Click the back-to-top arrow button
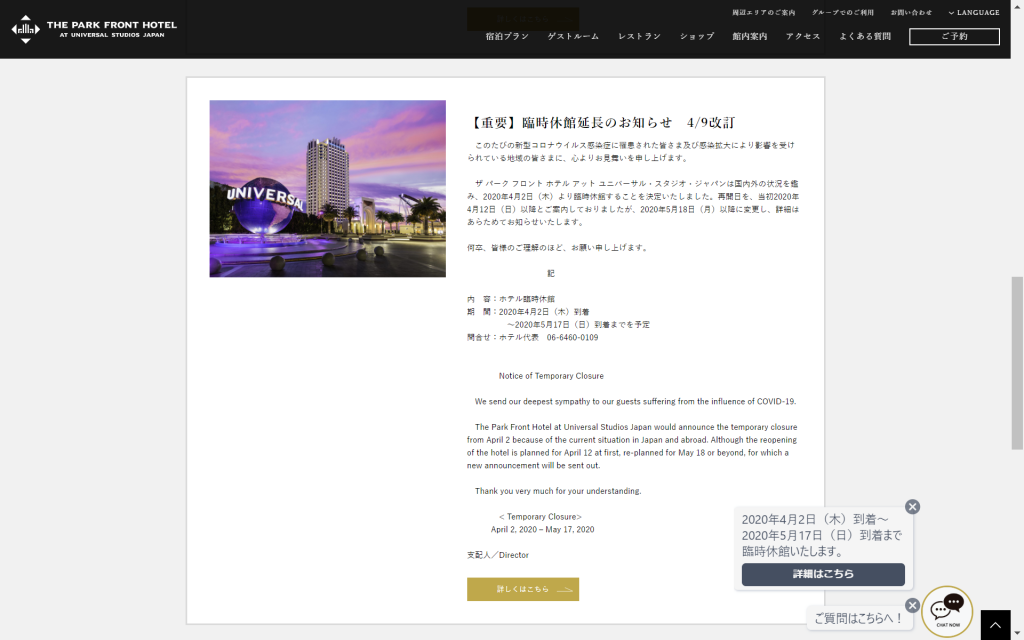 (995, 625)
